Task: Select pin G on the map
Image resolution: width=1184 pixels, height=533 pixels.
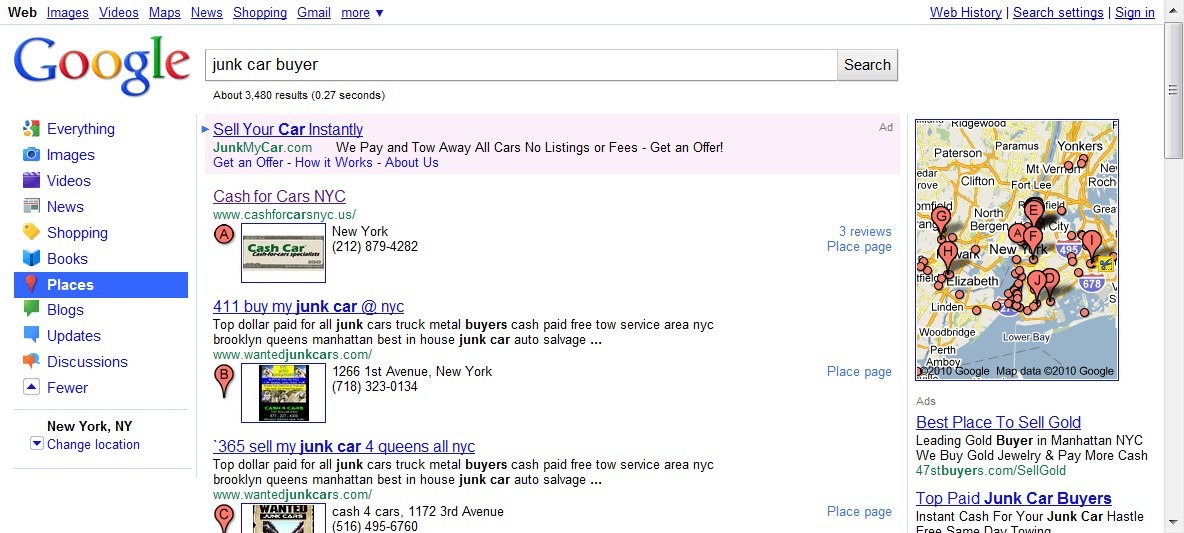Action: click(940, 218)
